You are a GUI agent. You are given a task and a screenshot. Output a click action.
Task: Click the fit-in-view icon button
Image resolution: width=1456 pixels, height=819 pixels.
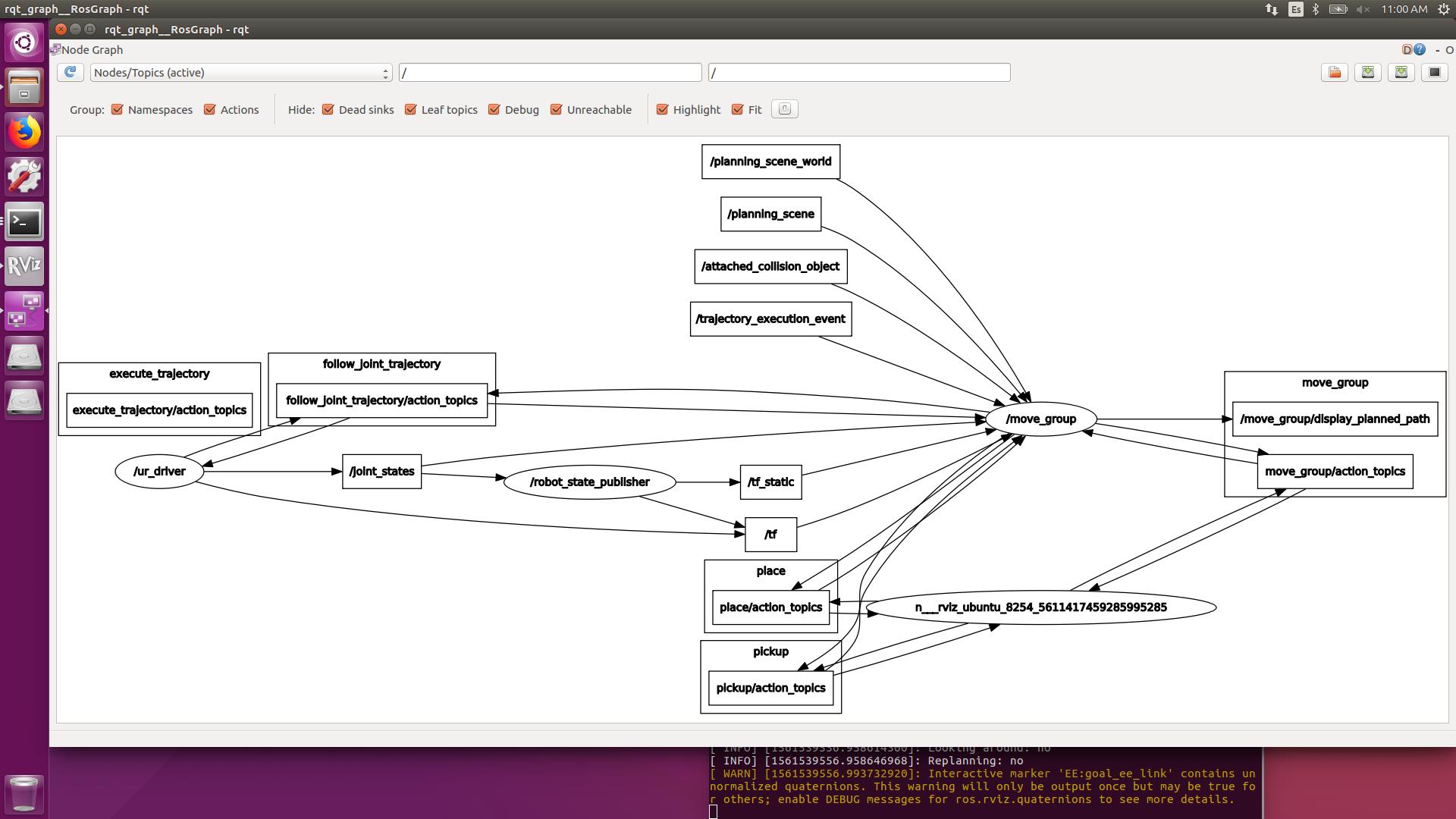785,109
